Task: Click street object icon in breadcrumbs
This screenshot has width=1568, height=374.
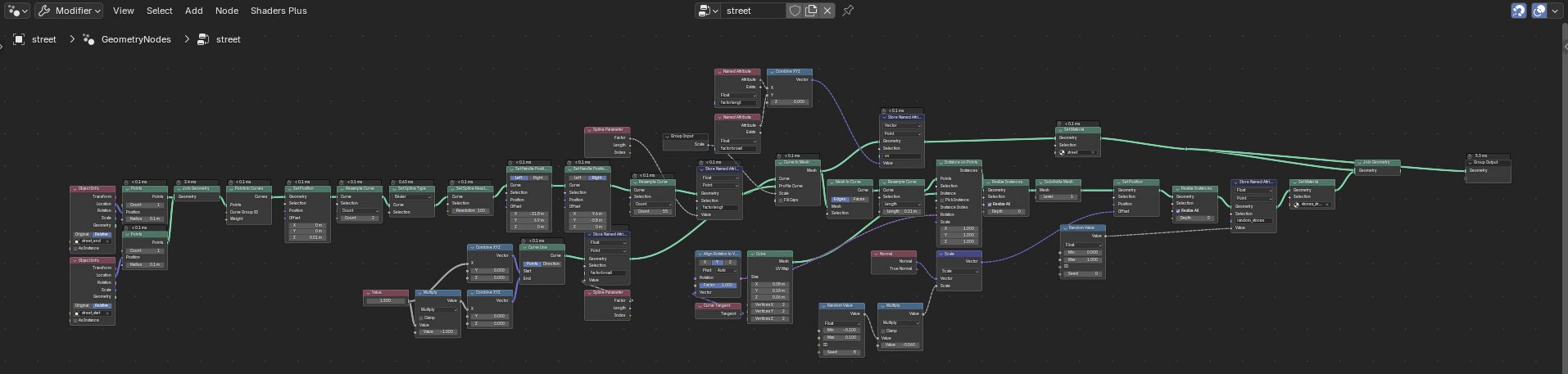Action: [x=19, y=39]
